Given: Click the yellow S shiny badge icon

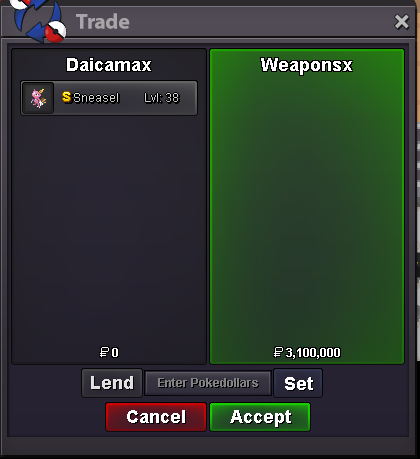Looking at the screenshot, I should point(67,97).
